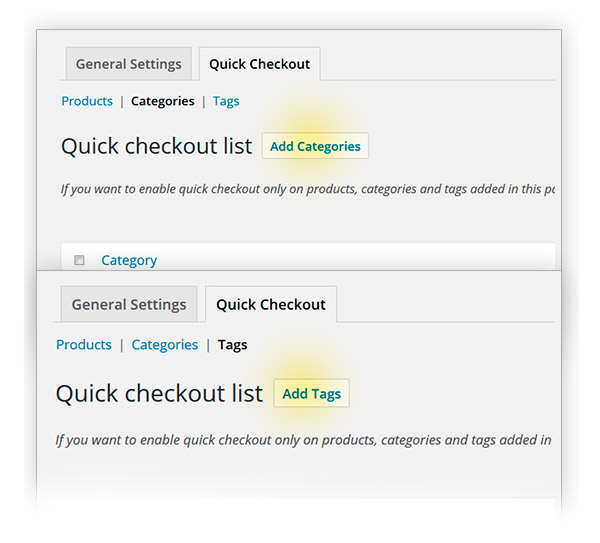The width and height of the screenshot is (600, 543).
Task: Open General Settings tab in the Categories view
Action: 129,64
